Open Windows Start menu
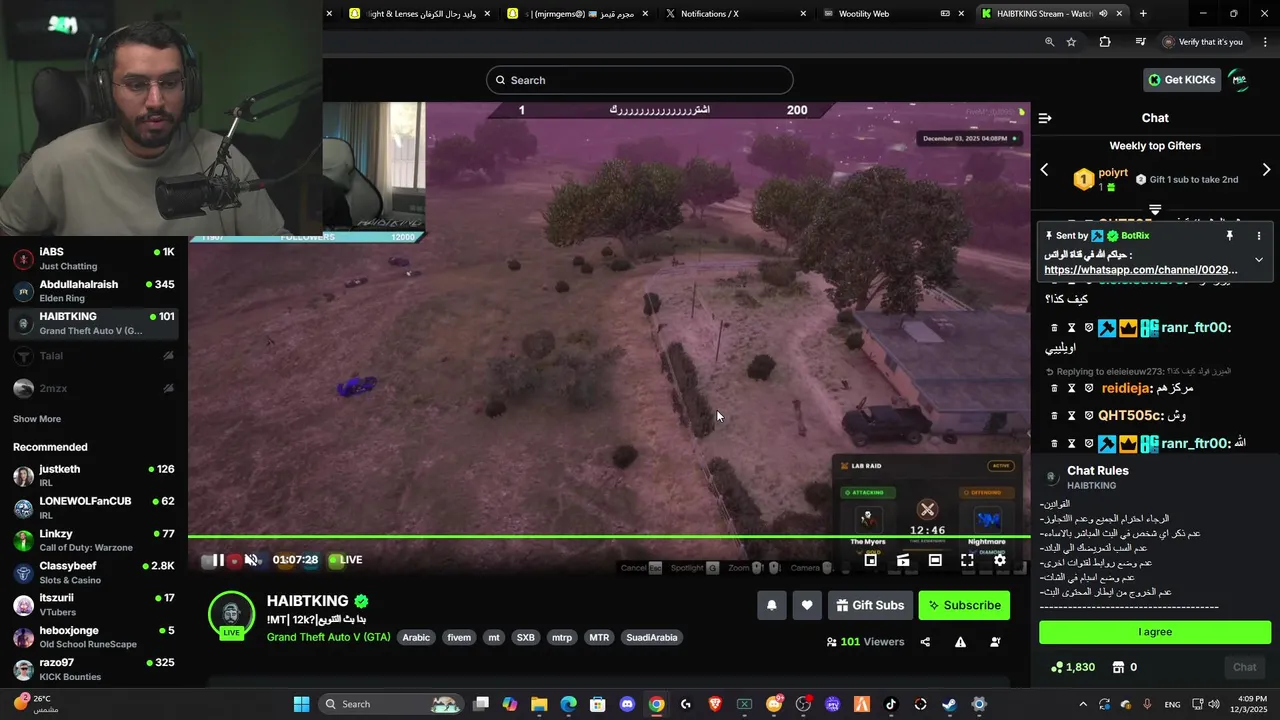This screenshot has height=720, width=1280. 301,704
